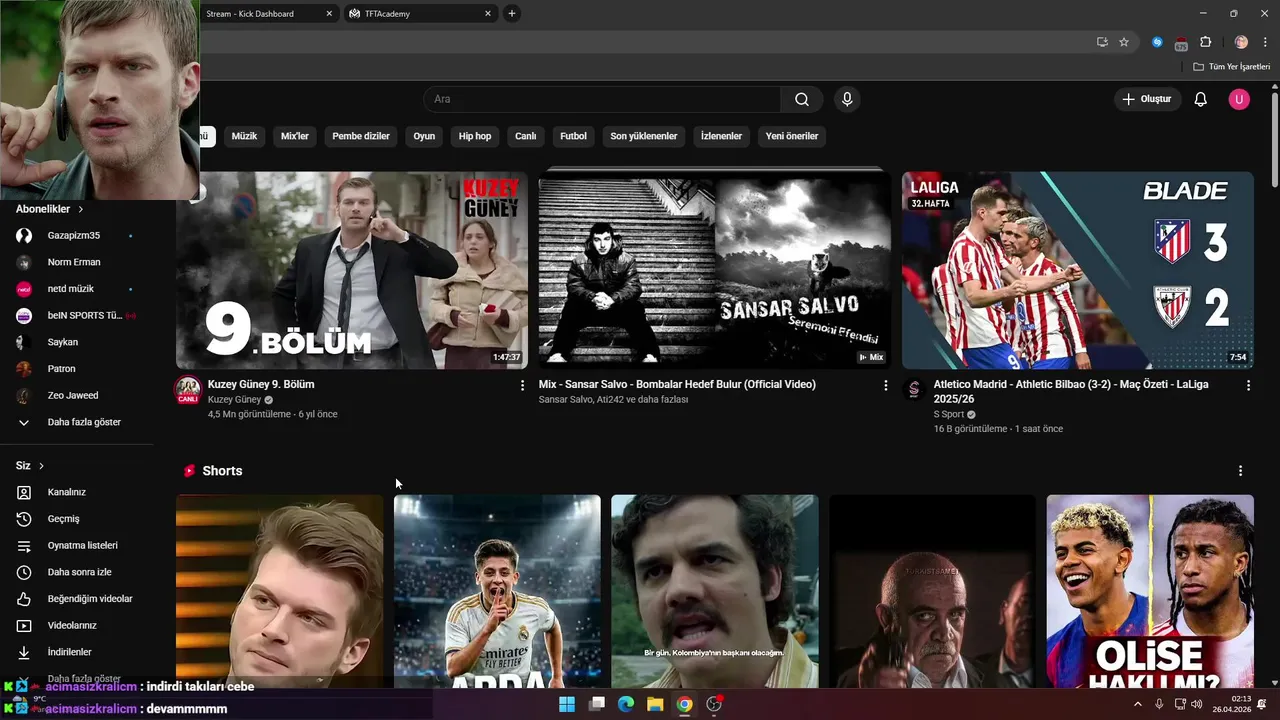Click the S Sport channel avatar
The width and height of the screenshot is (1280, 720).
click(914, 390)
